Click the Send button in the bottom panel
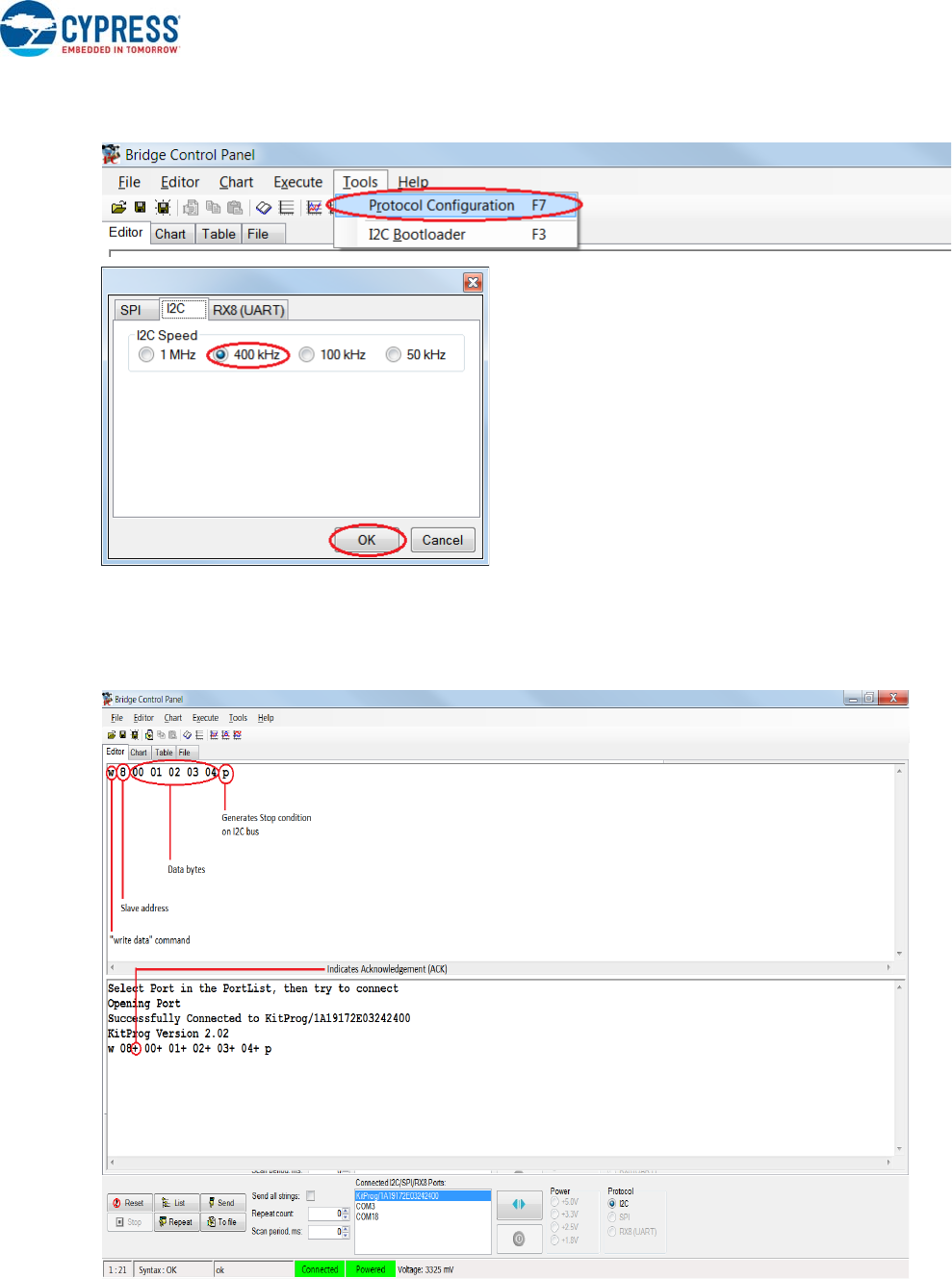Viewport: 952px width, 1279px height. (x=221, y=1203)
